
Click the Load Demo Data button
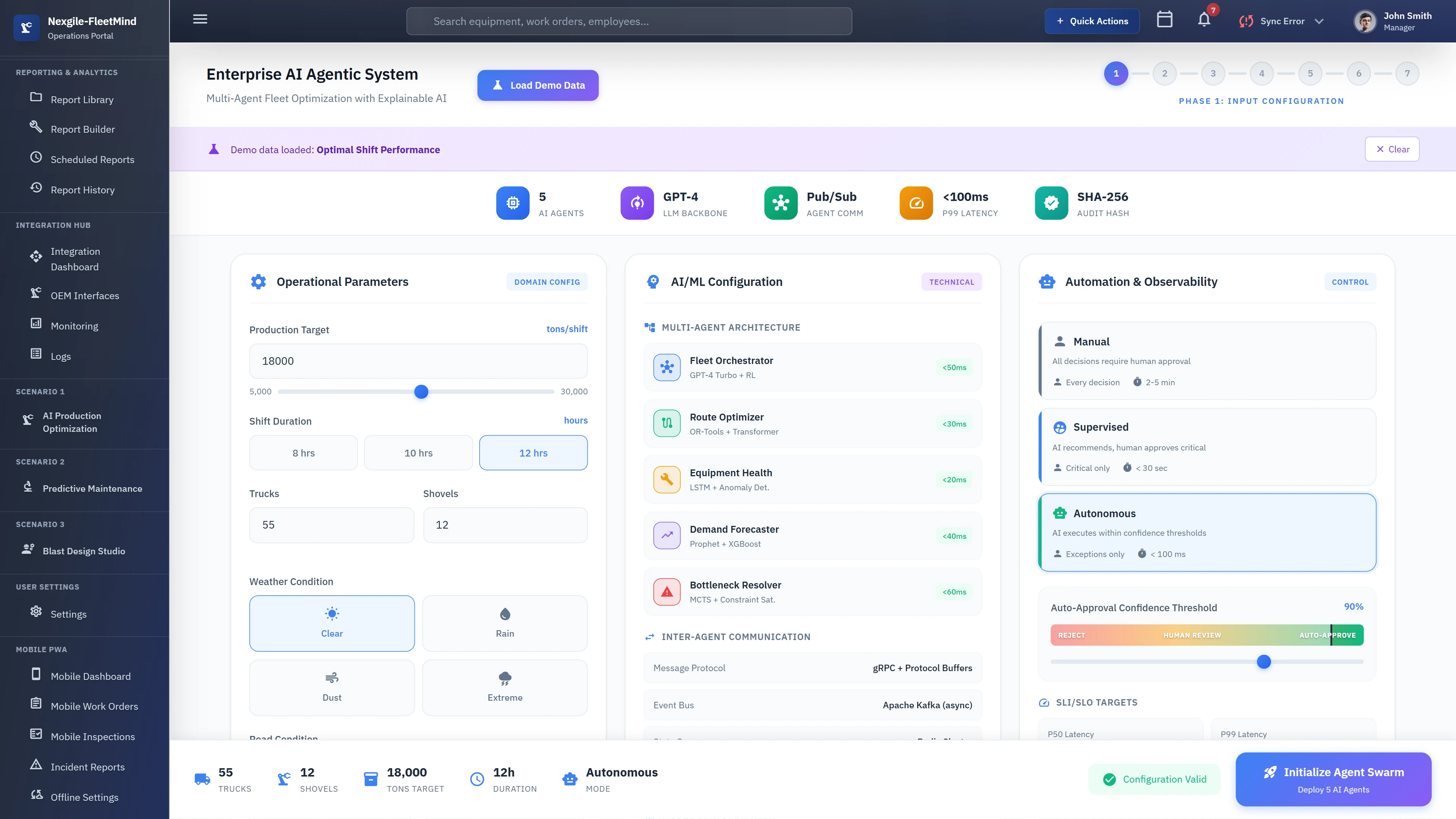(538, 85)
